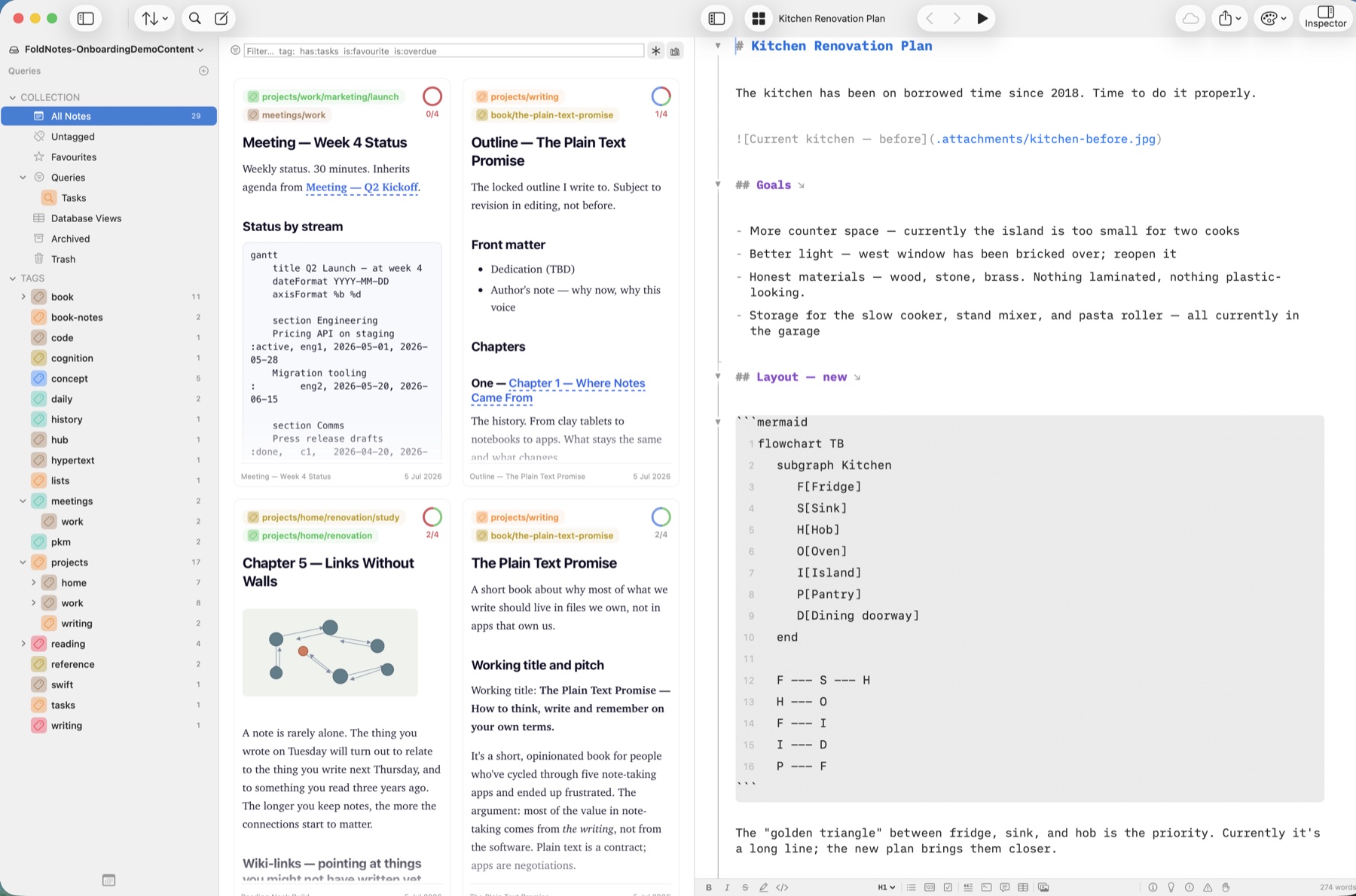Fold the Goals section in editor

[x=718, y=184]
